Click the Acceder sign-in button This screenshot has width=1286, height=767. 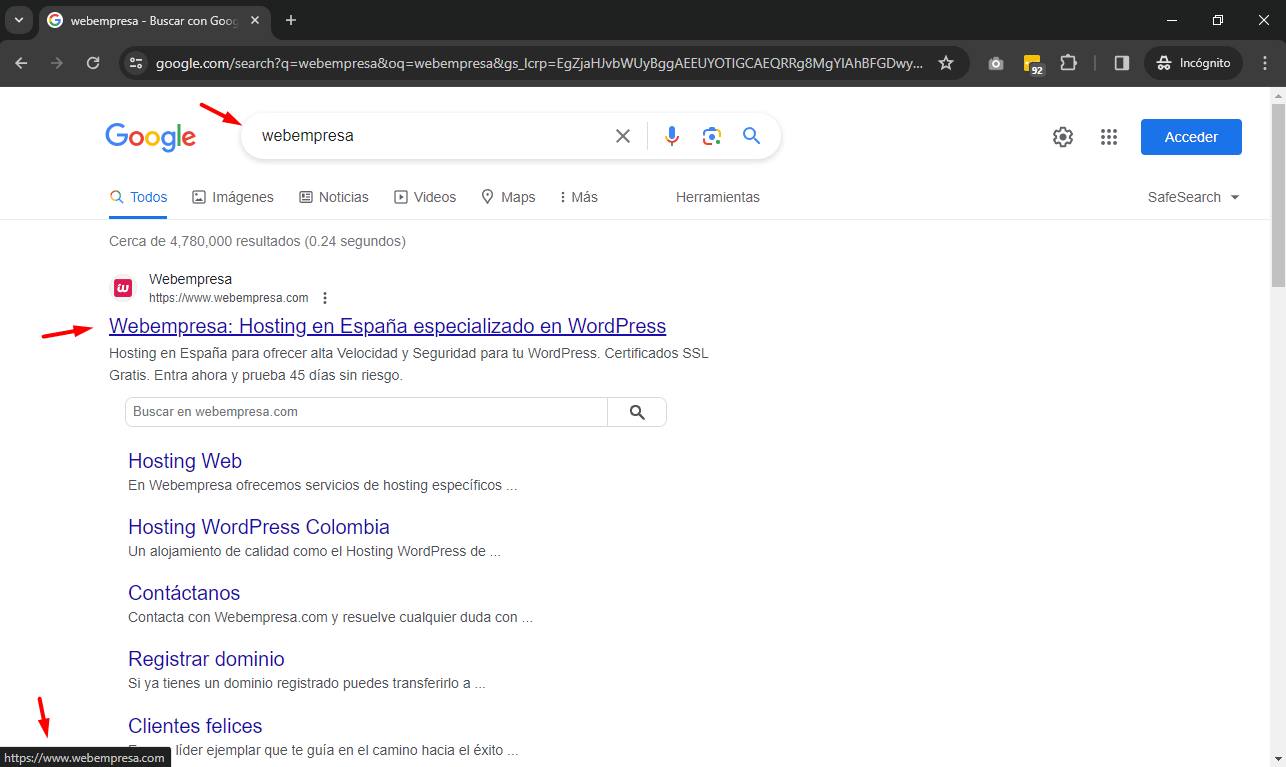coord(1191,137)
